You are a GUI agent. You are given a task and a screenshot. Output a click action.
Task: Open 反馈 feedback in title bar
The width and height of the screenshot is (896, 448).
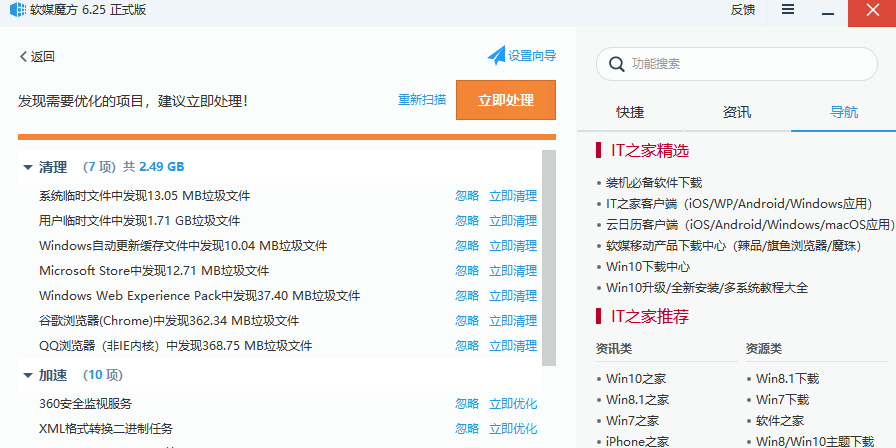742,10
